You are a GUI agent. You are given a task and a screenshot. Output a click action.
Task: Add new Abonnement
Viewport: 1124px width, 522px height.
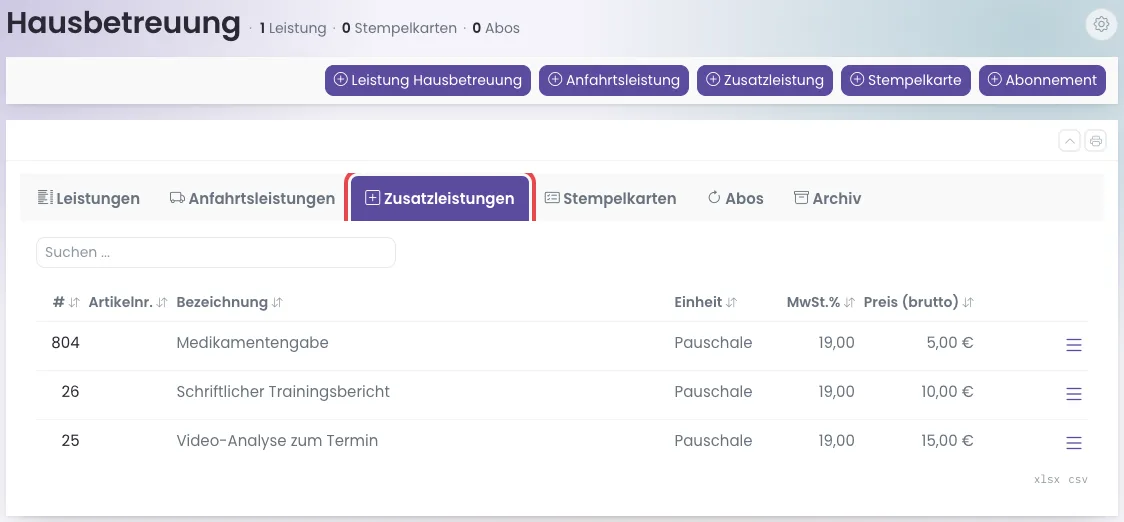(x=1042, y=80)
